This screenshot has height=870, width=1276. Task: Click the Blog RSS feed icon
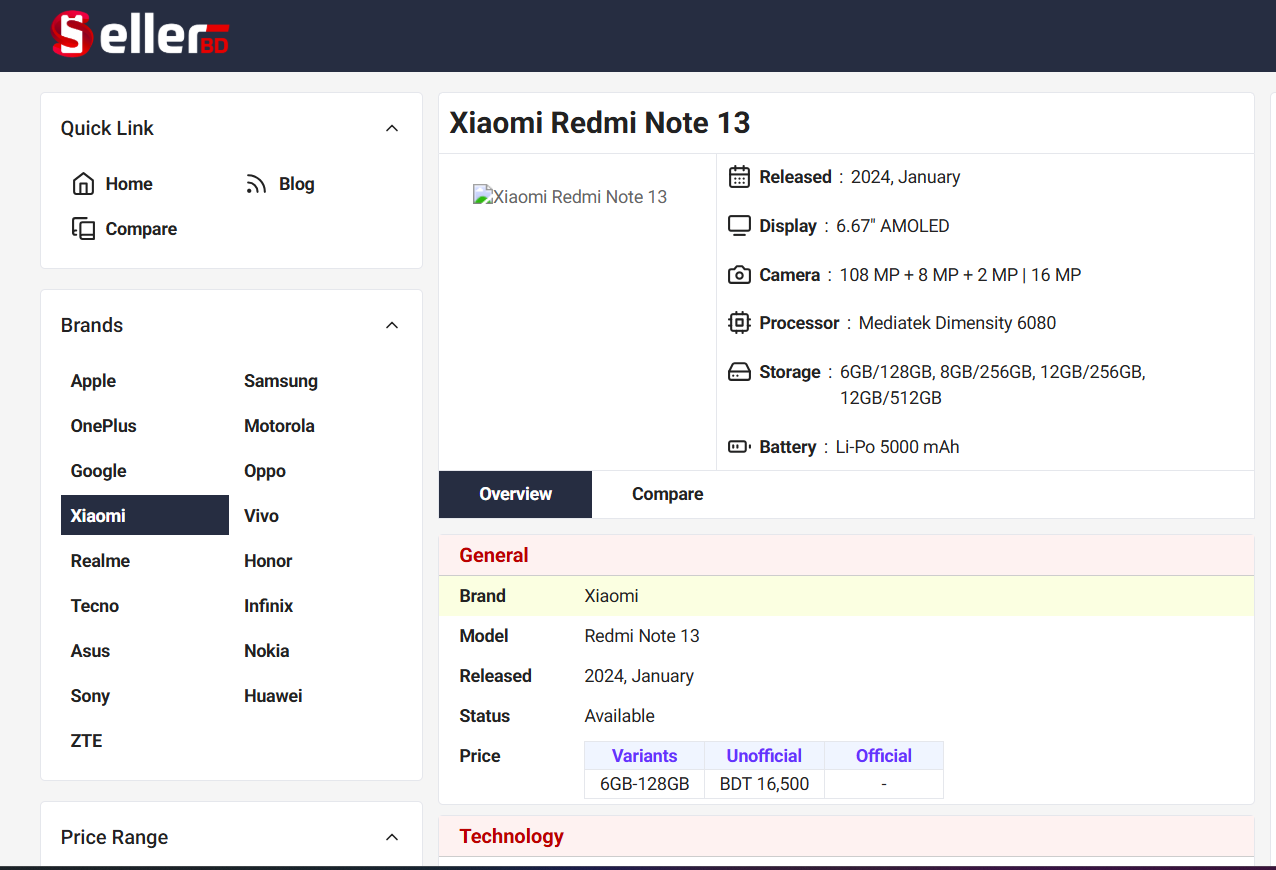tap(257, 184)
